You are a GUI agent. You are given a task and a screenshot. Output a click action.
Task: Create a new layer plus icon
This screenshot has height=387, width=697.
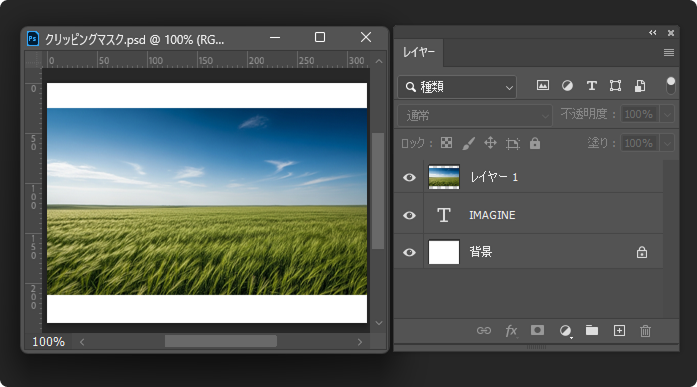(619, 330)
